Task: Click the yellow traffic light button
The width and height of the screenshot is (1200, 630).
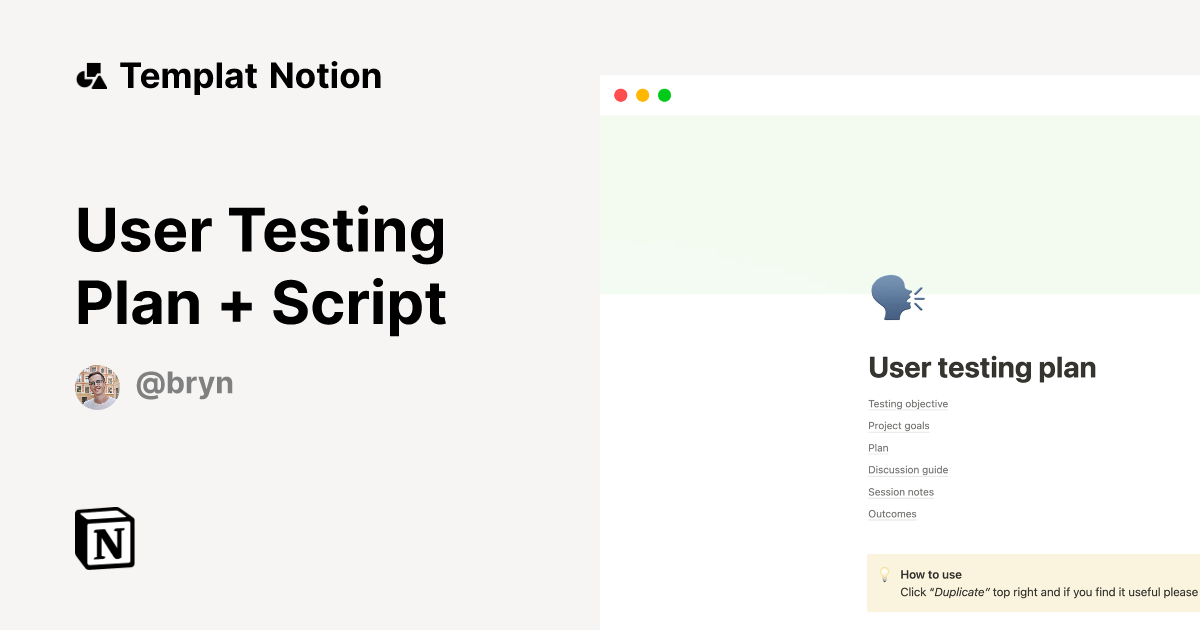Action: coord(642,94)
